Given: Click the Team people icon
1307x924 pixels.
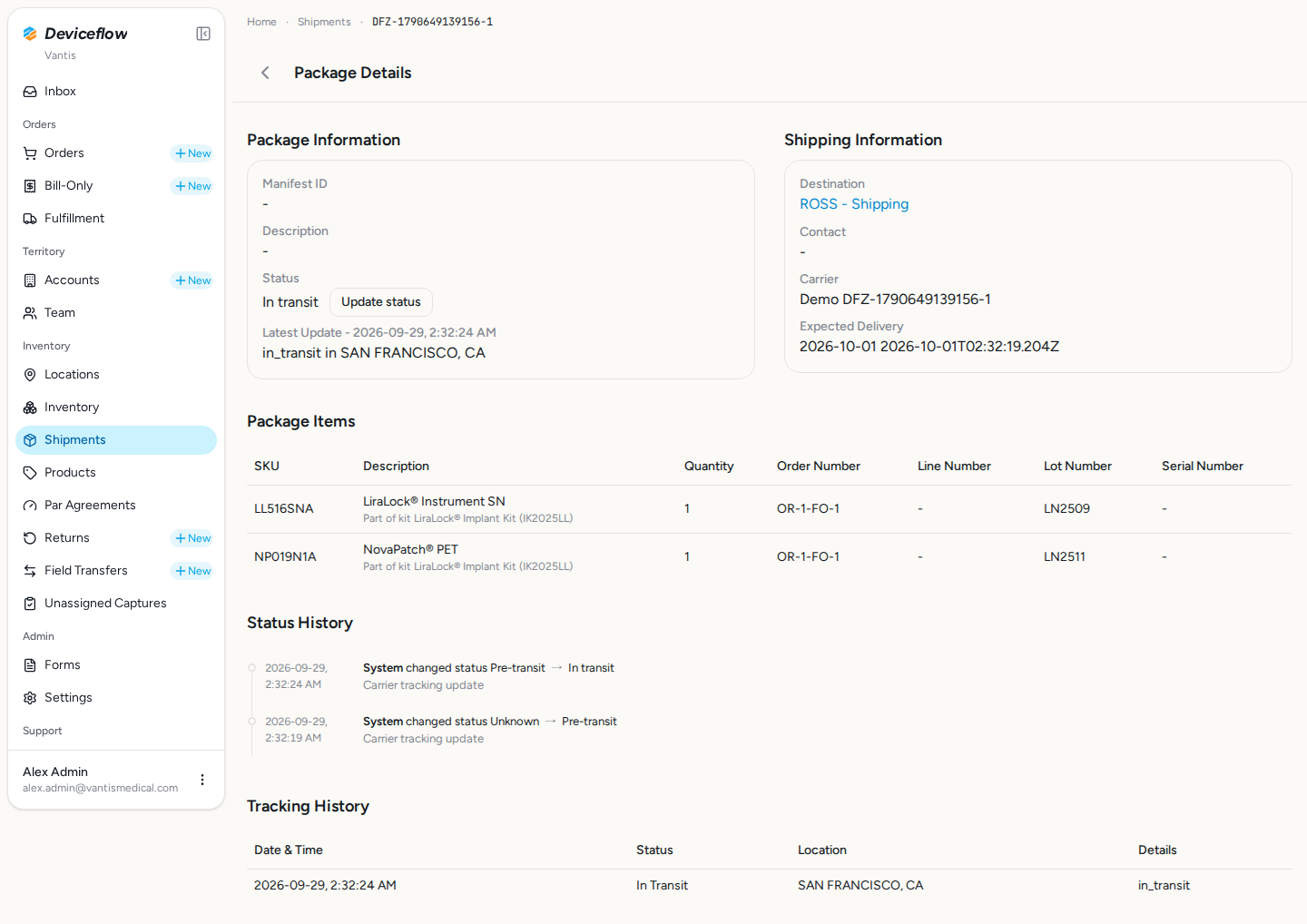Looking at the screenshot, I should (x=30, y=313).
